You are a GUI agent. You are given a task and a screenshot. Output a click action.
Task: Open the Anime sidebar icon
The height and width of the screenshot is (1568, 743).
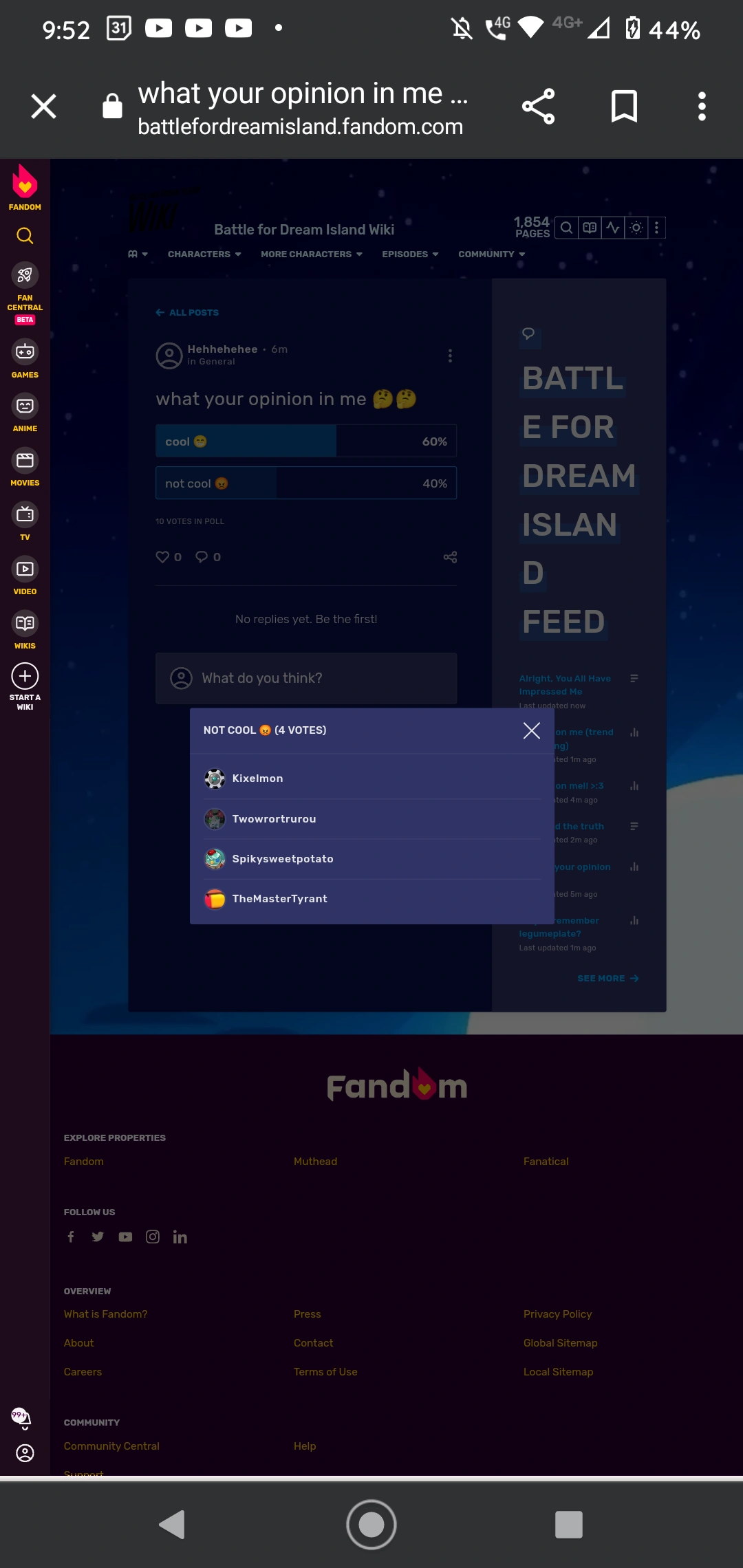pyautogui.click(x=25, y=406)
